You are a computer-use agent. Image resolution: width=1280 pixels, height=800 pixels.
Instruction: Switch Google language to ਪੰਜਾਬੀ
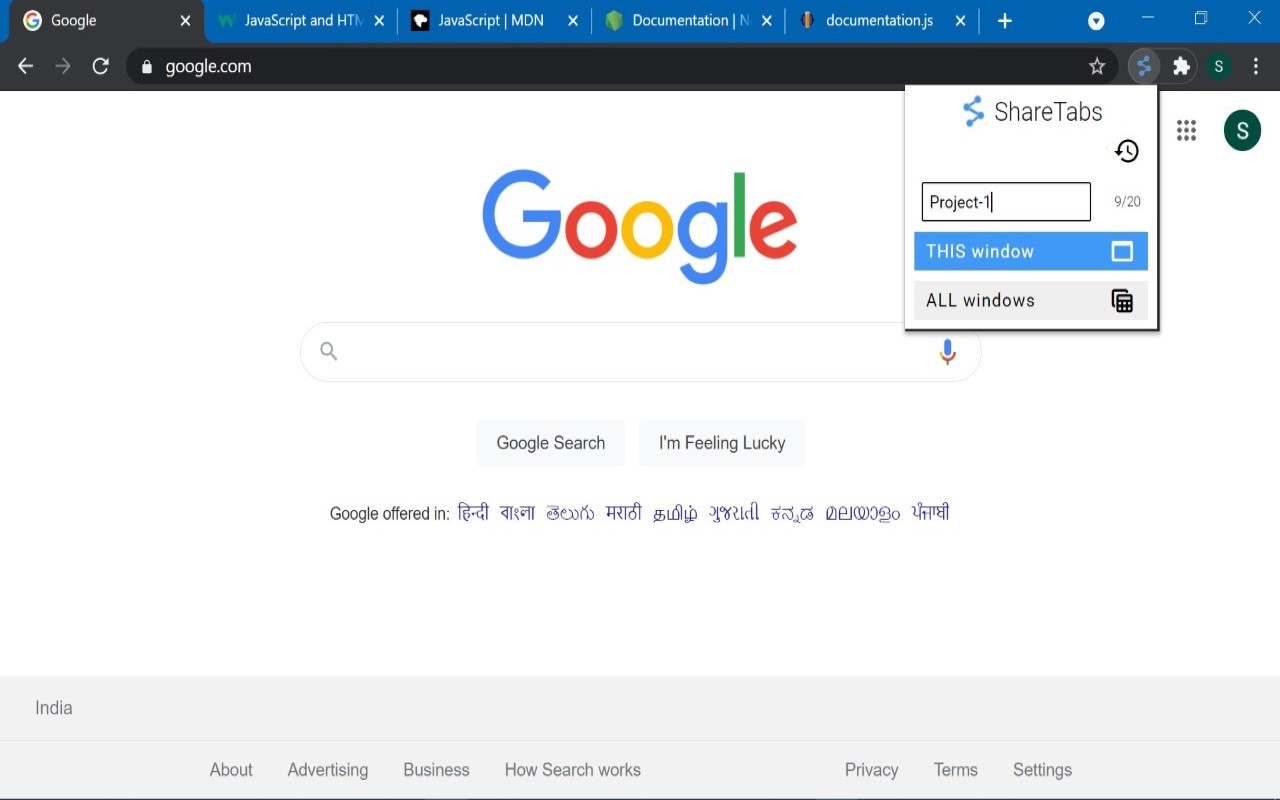[x=930, y=513]
